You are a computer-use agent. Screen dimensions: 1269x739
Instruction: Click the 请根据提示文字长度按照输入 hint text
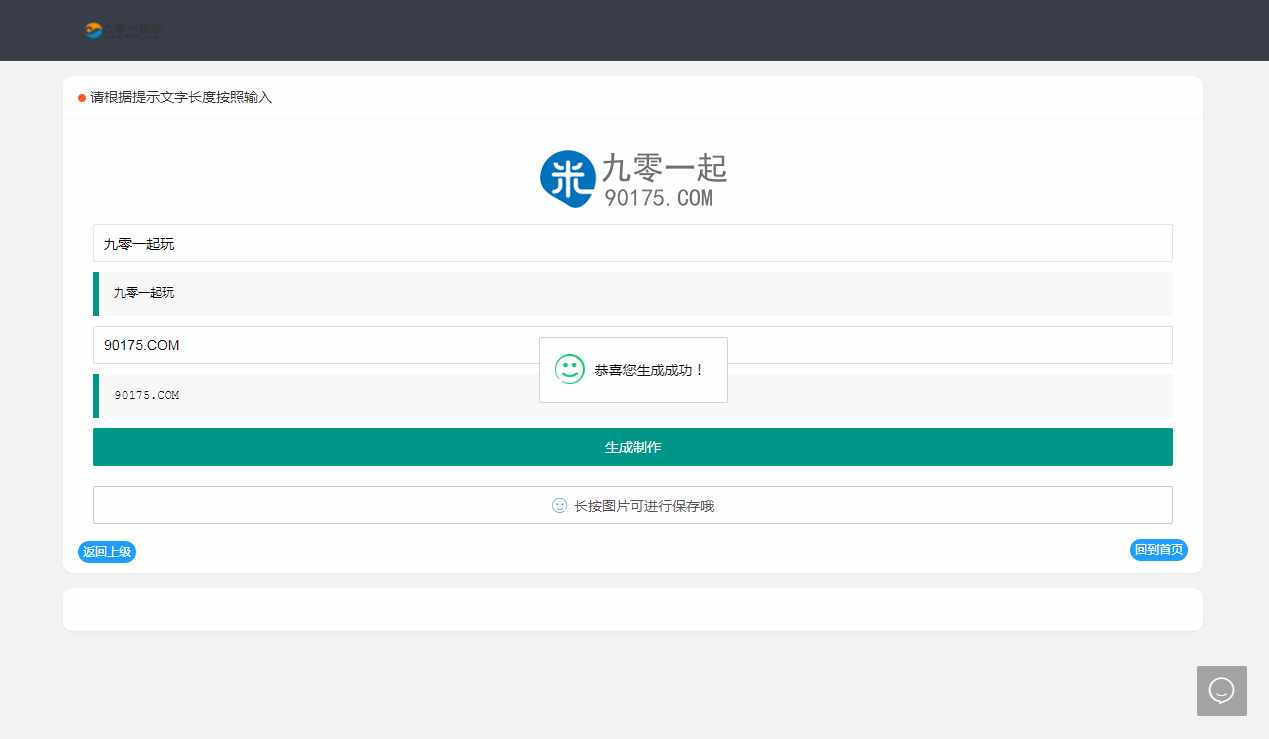pos(181,98)
